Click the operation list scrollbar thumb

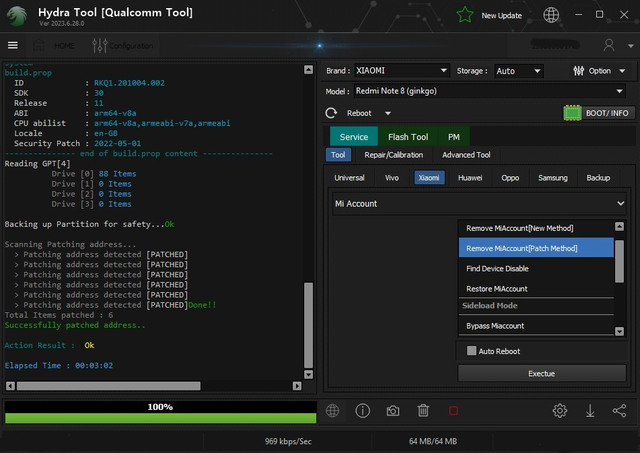pos(619,262)
